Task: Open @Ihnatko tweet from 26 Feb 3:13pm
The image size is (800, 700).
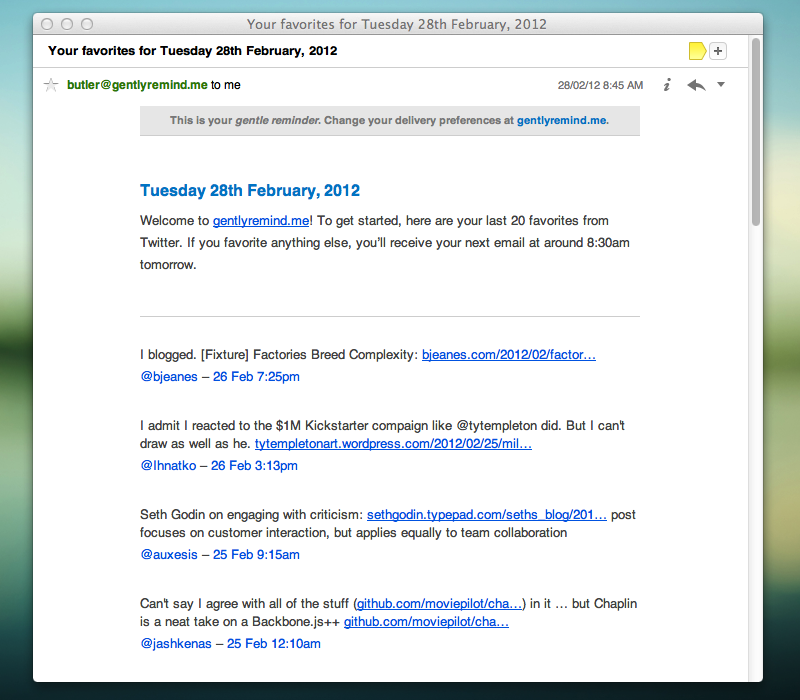Action: [x=218, y=466]
